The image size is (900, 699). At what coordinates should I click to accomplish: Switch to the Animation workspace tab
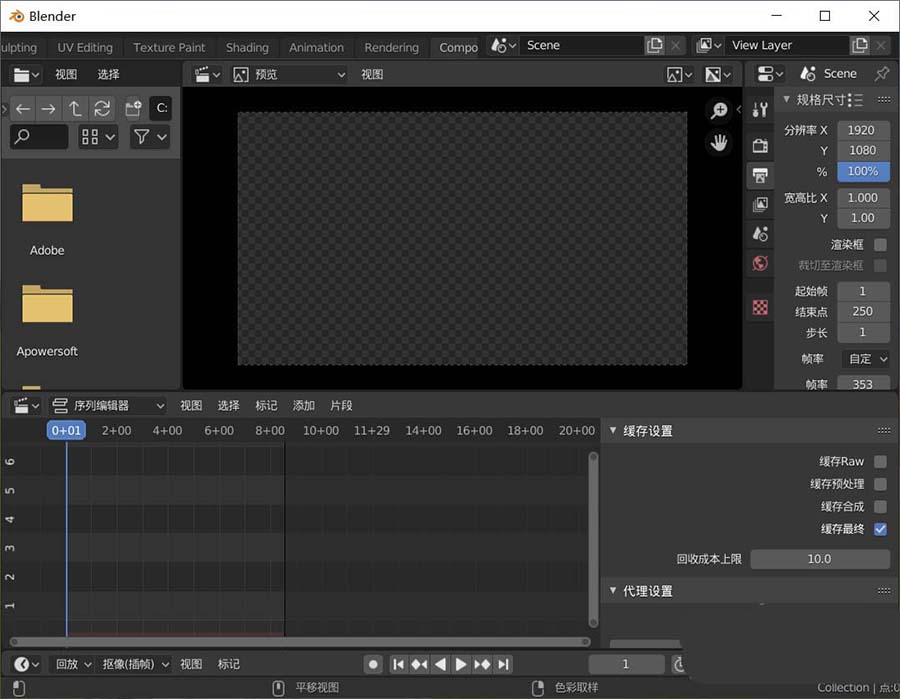coord(316,46)
